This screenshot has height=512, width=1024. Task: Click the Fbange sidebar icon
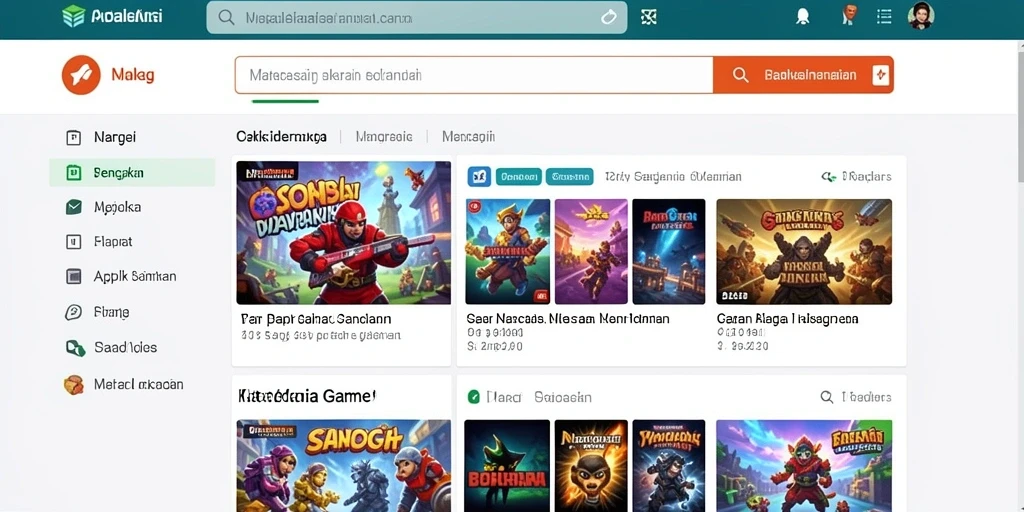pyautogui.click(x=74, y=312)
